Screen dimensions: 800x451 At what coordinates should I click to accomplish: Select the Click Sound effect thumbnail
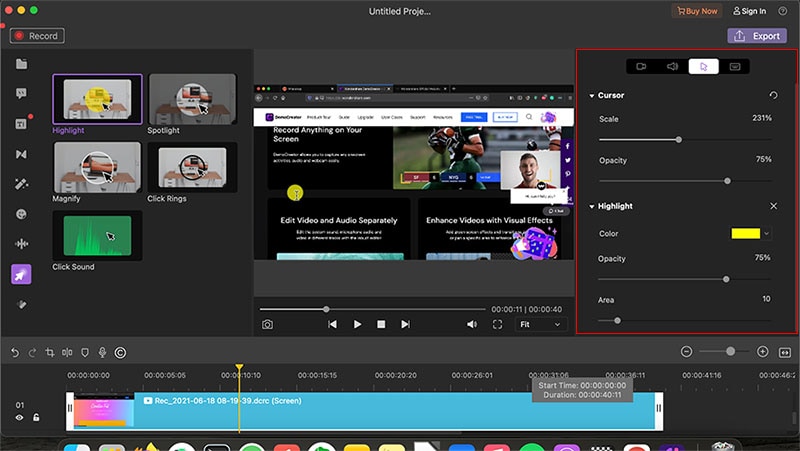(x=97, y=236)
